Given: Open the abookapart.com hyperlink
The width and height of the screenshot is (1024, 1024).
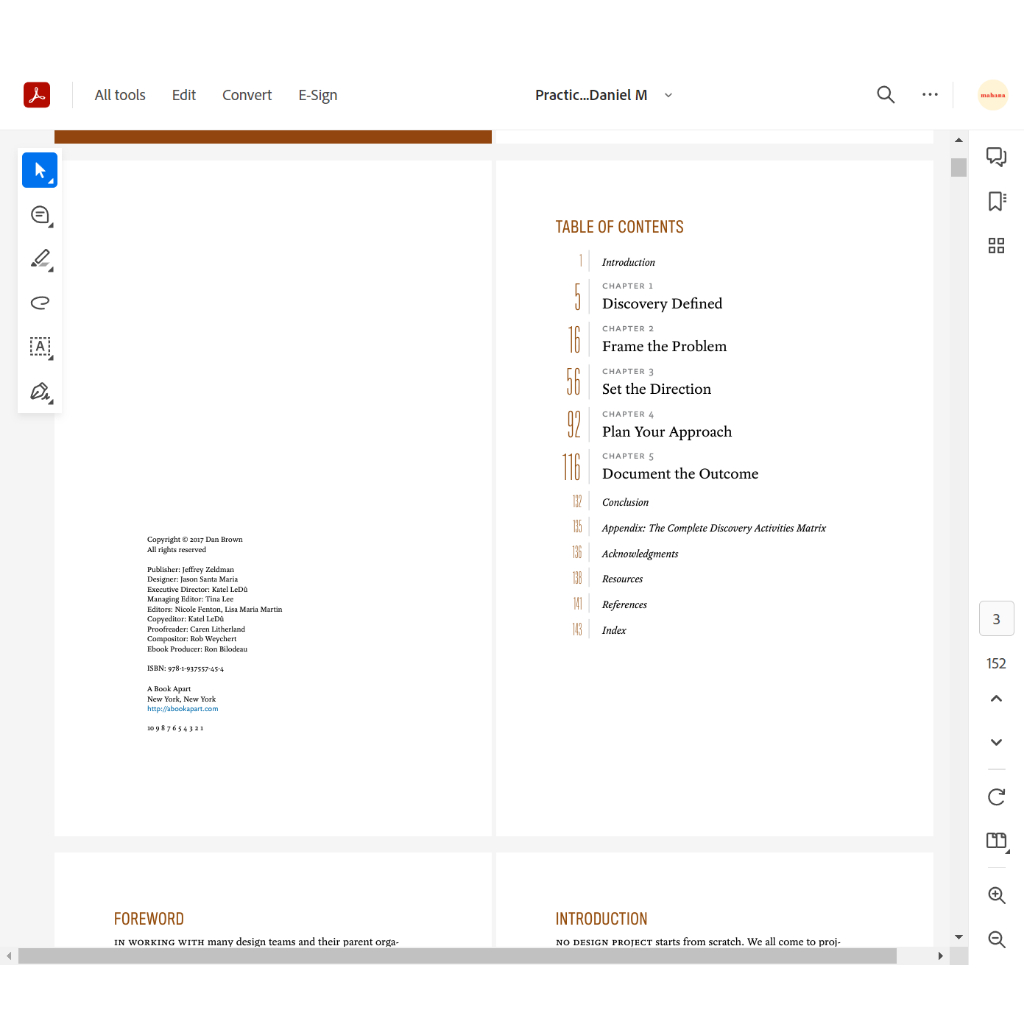Looking at the screenshot, I should 182,709.
